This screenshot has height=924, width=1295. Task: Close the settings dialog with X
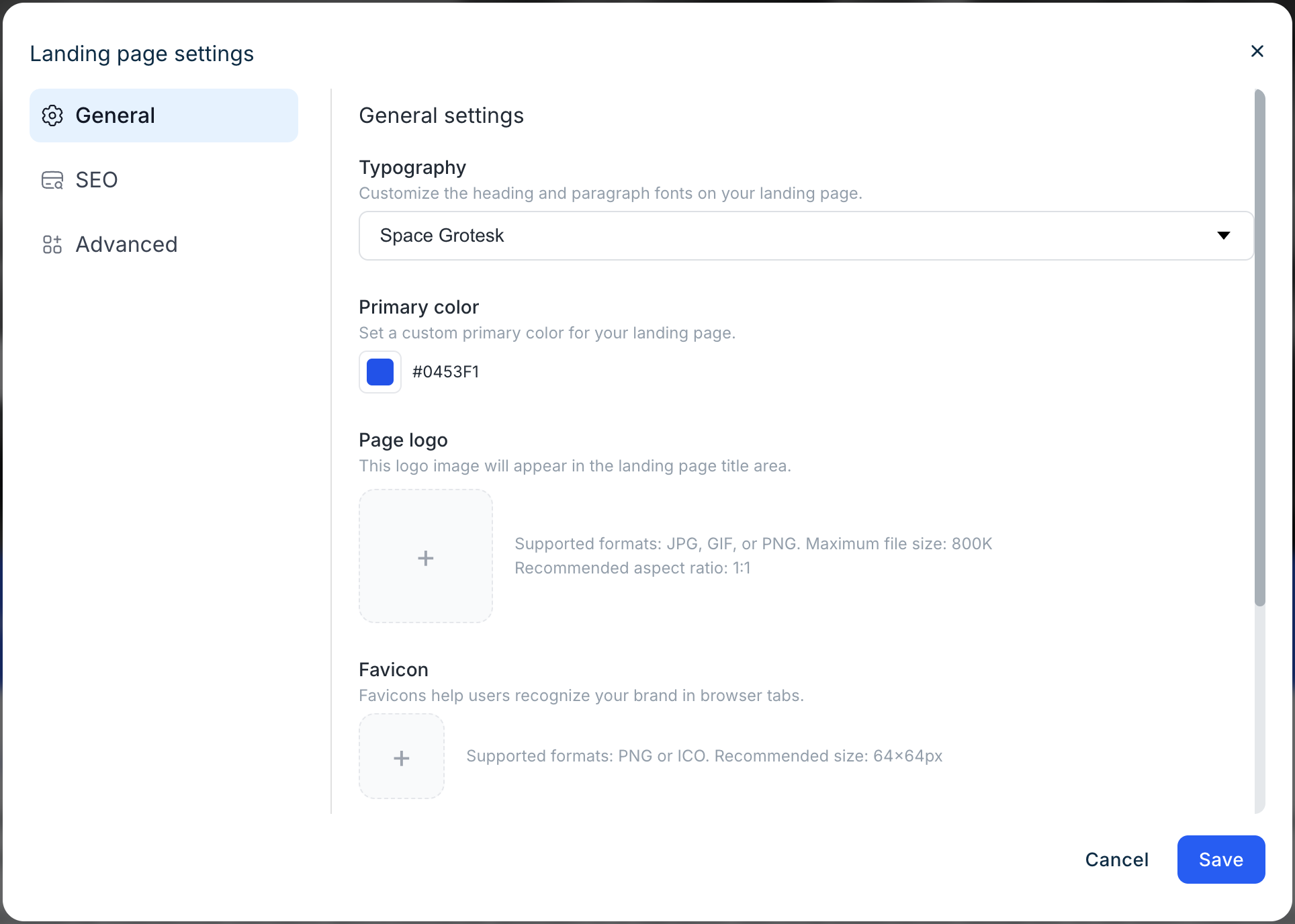[1257, 51]
